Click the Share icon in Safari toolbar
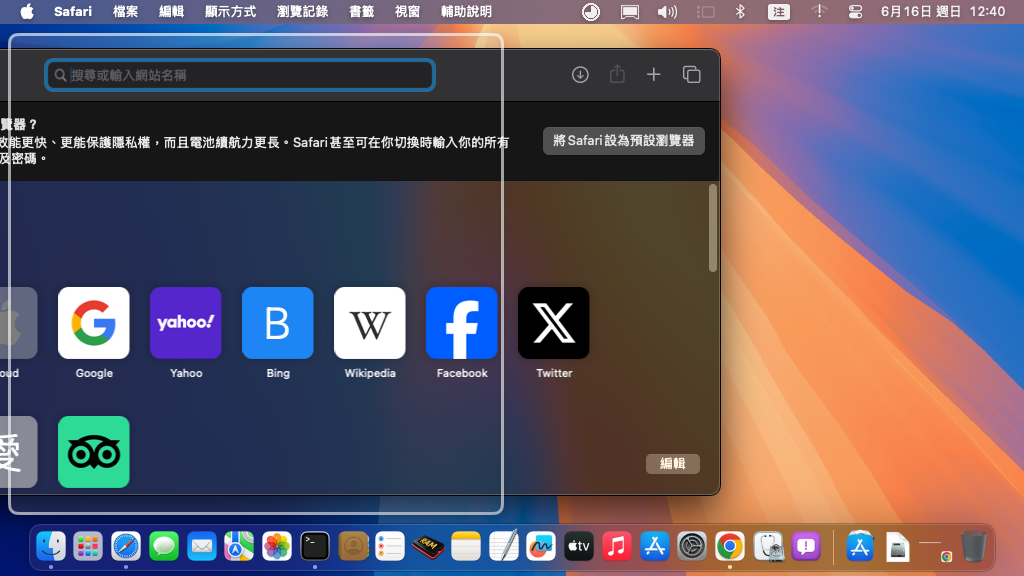This screenshot has height=576, width=1024. click(x=617, y=74)
